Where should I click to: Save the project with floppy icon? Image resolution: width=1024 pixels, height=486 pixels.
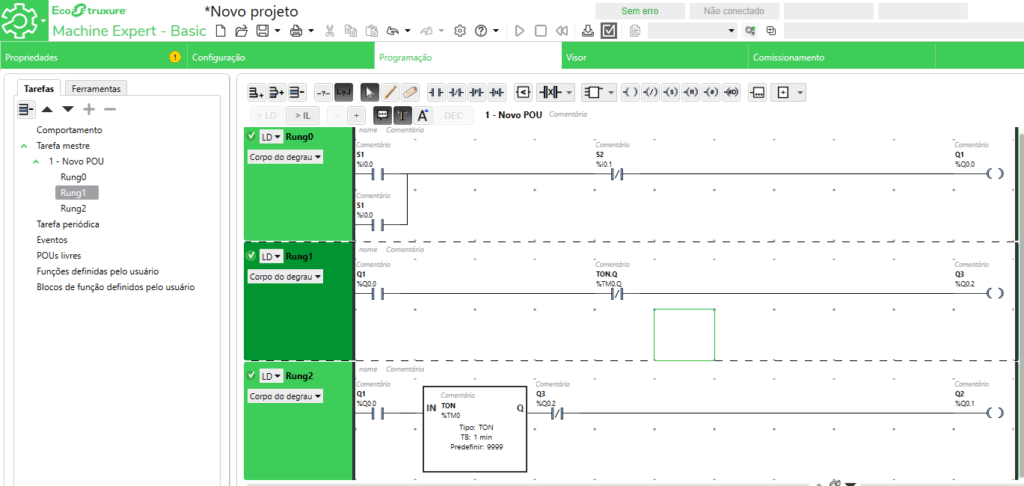pyautogui.click(x=262, y=31)
